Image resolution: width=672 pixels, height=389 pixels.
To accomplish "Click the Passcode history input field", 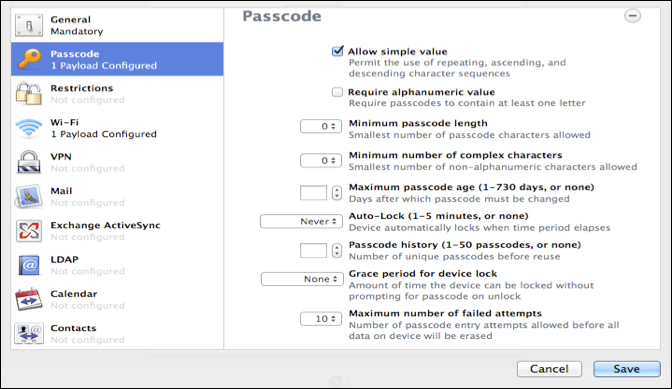I will coord(313,251).
